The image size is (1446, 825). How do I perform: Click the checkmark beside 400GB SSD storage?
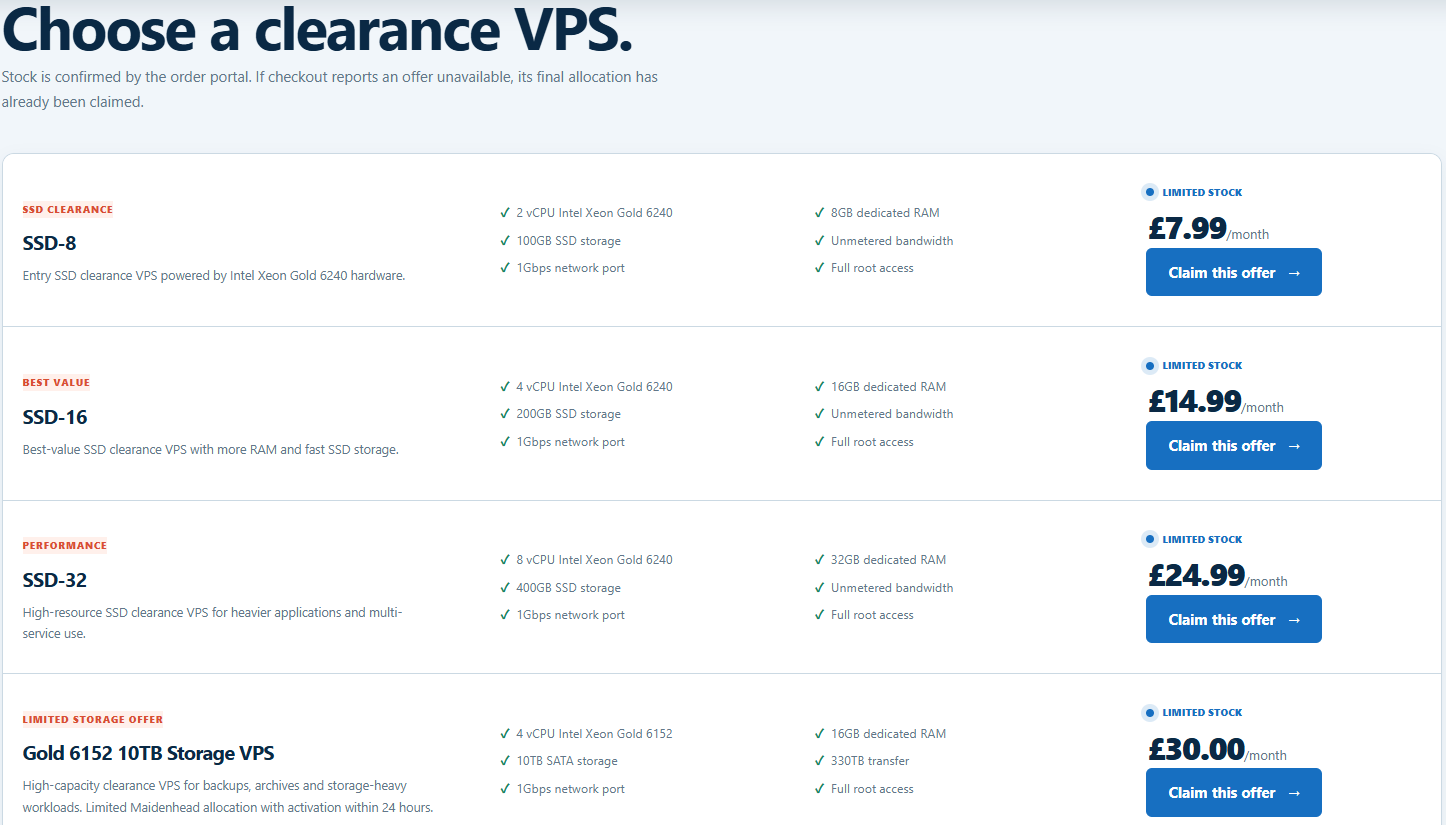(x=505, y=588)
